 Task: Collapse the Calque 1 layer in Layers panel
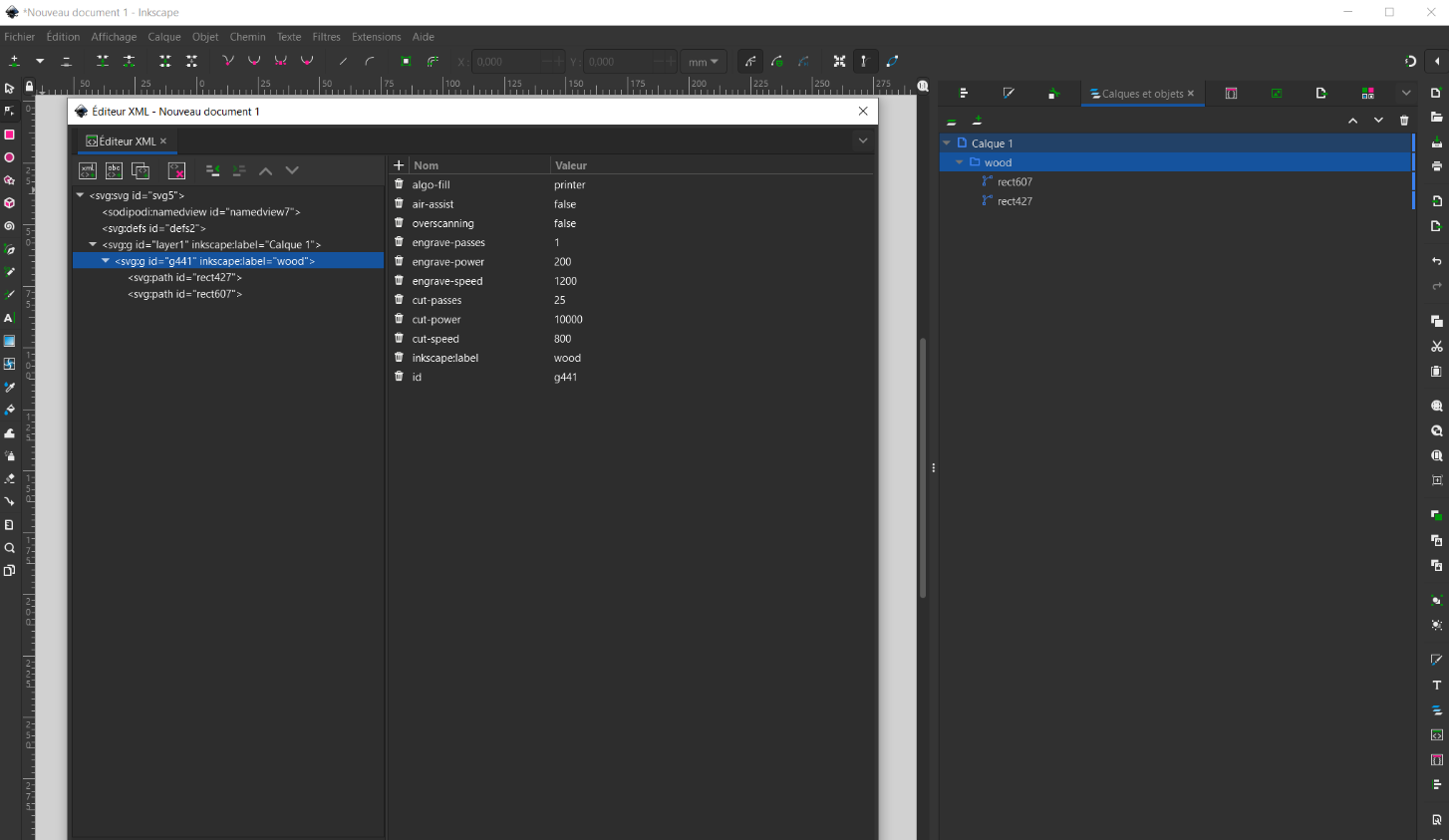pyautogui.click(x=947, y=143)
